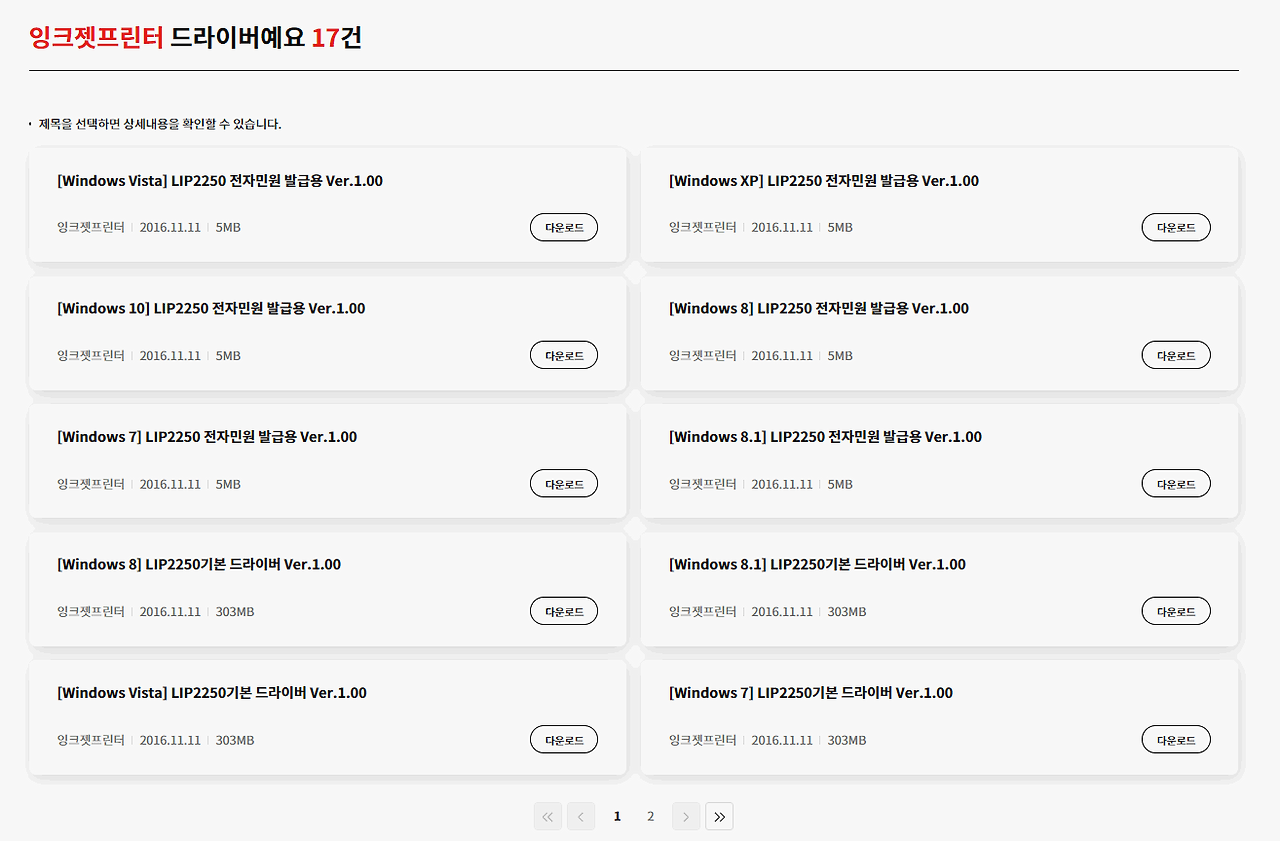Download the Windows Vista LIP2250기본 드라이버

[x=563, y=739]
